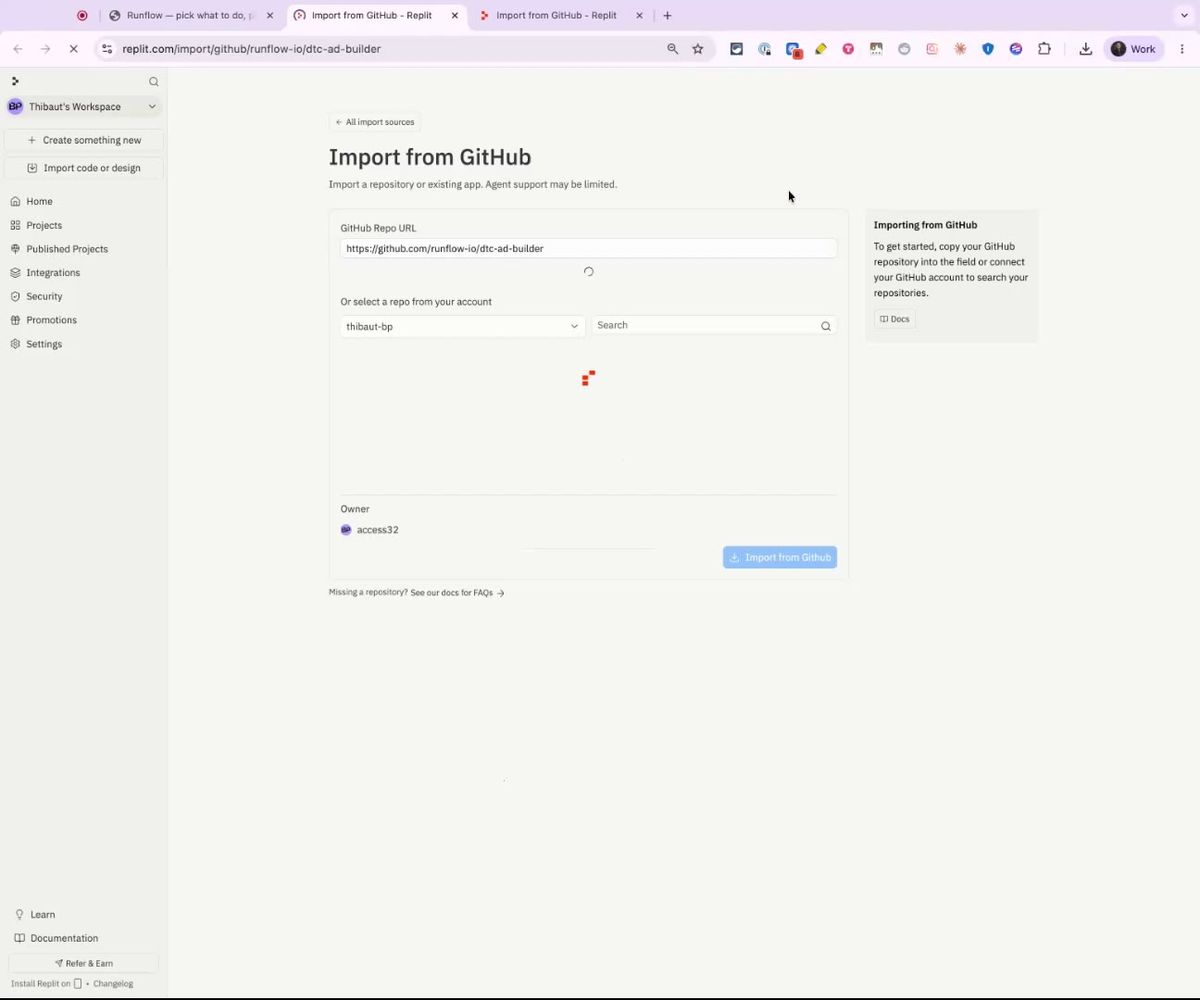The width and height of the screenshot is (1200, 1000).
Task: Open the tab search chevron
Action: coord(1185,15)
